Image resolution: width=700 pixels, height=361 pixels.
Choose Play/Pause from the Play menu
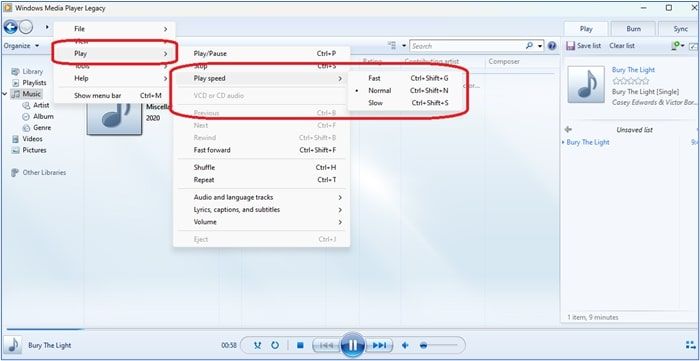[x=262, y=54]
